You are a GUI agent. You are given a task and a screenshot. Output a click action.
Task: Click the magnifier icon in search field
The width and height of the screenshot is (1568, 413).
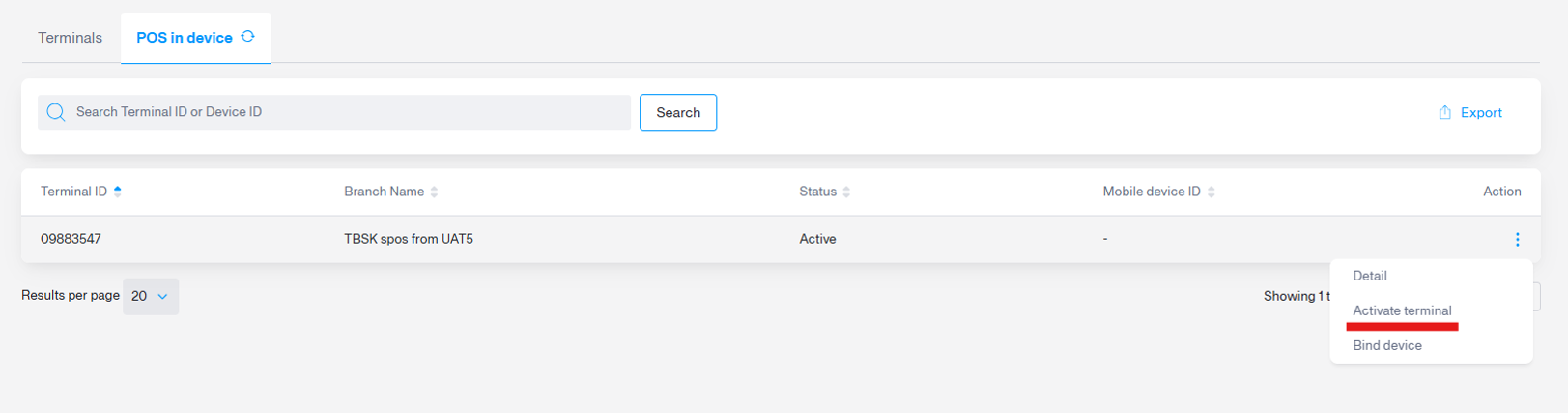(56, 112)
